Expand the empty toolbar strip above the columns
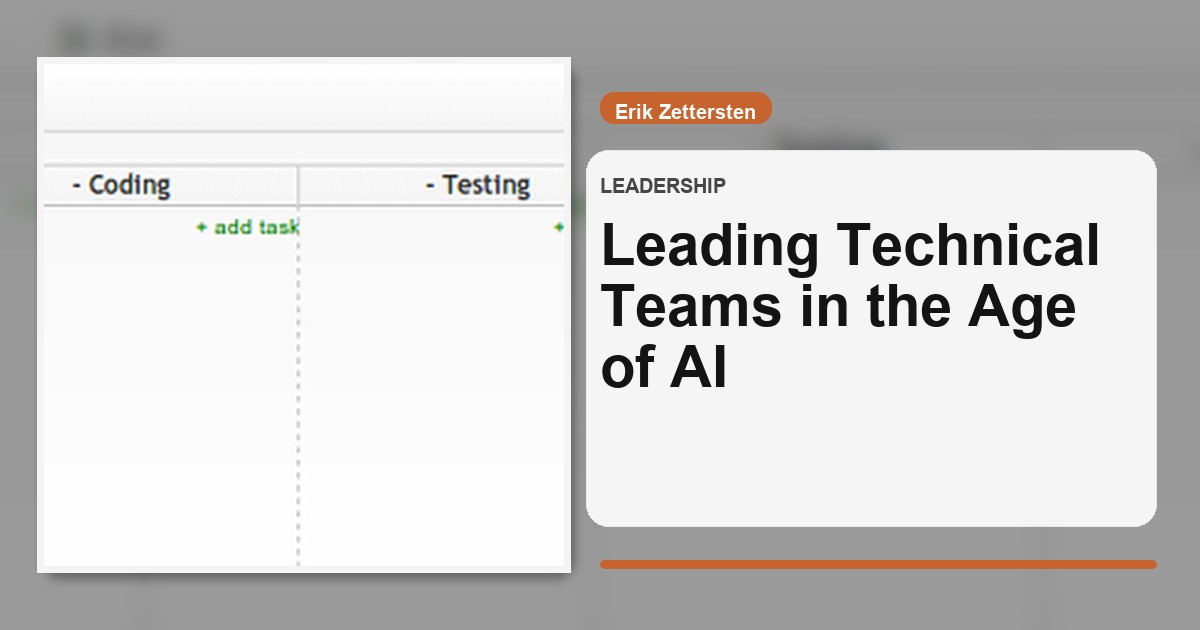Viewport: 1200px width, 630px height. click(x=304, y=97)
